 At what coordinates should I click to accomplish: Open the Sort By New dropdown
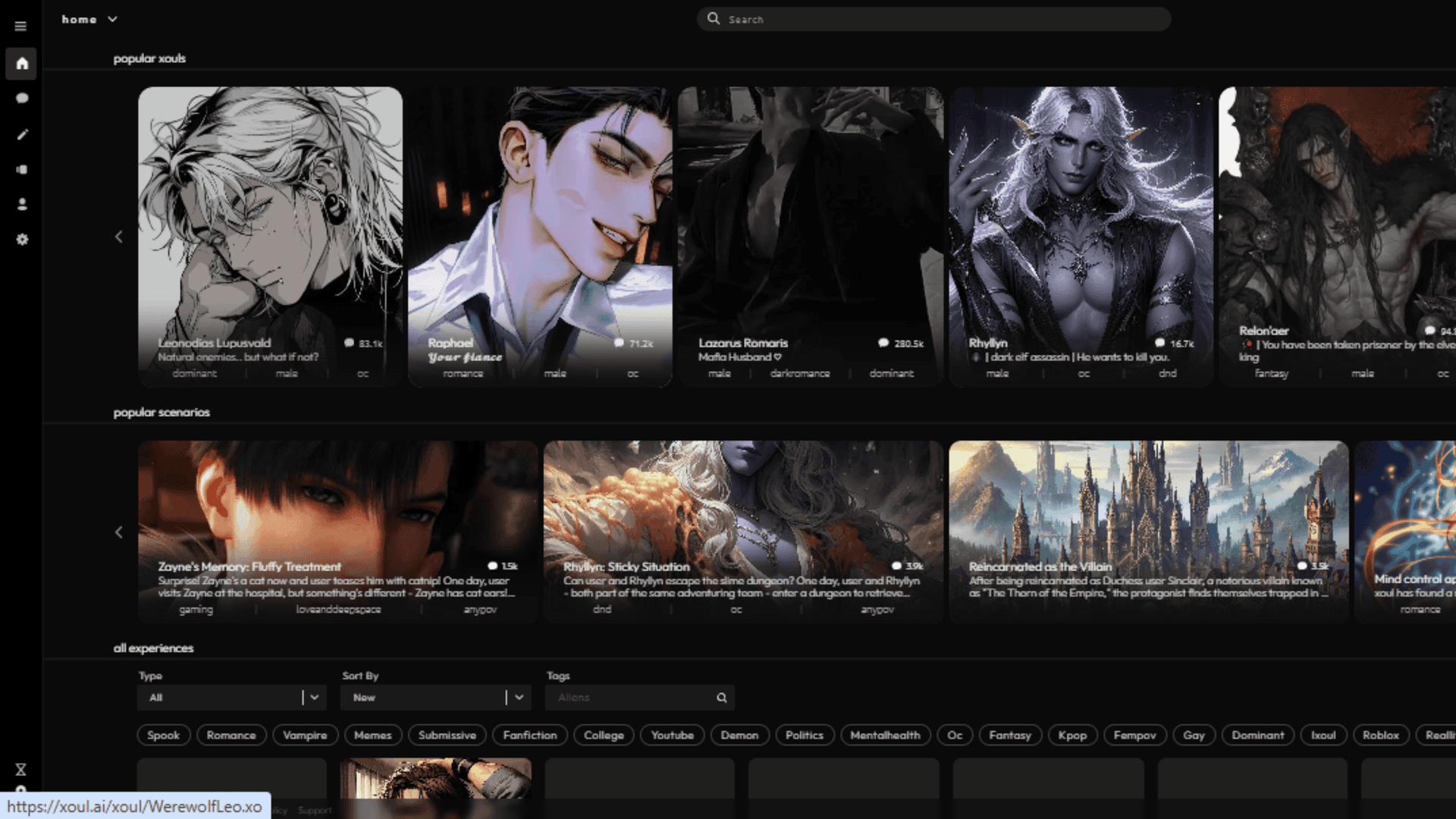[436, 698]
